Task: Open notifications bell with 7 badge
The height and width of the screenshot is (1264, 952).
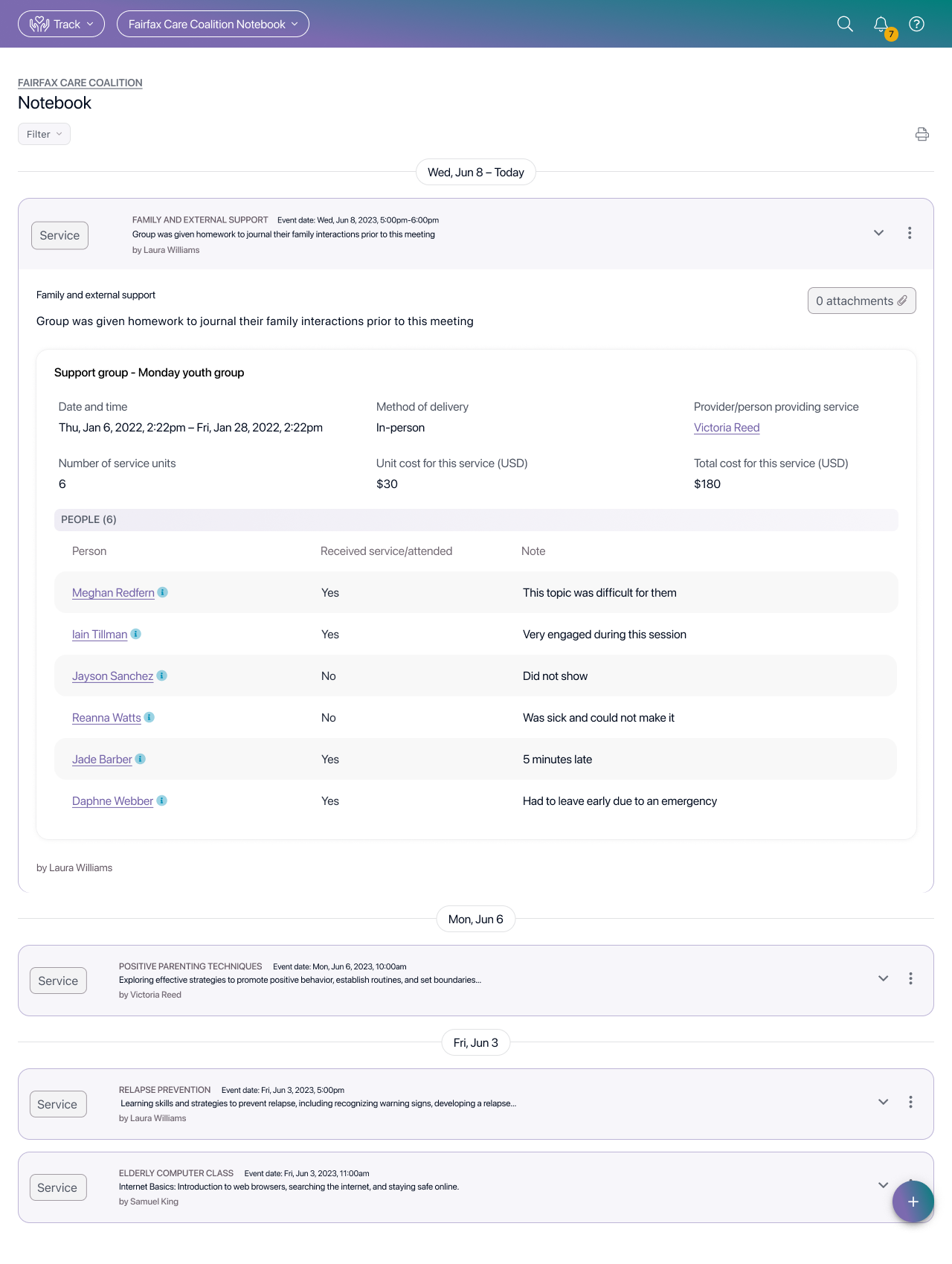Action: click(881, 25)
